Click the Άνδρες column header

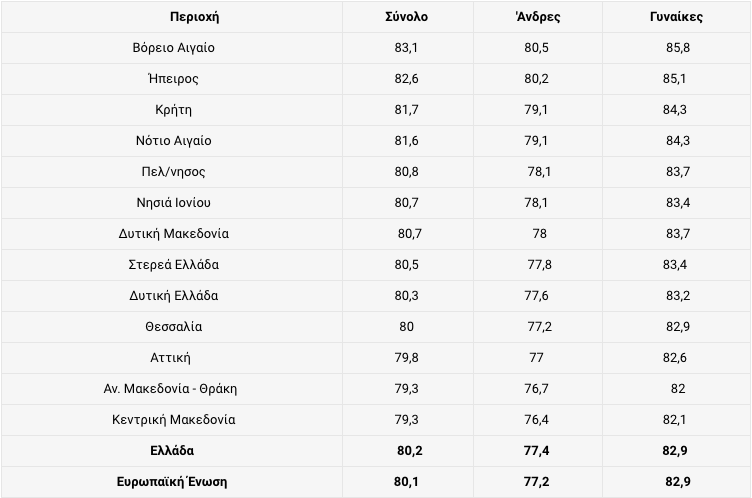(x=538, y=17)
